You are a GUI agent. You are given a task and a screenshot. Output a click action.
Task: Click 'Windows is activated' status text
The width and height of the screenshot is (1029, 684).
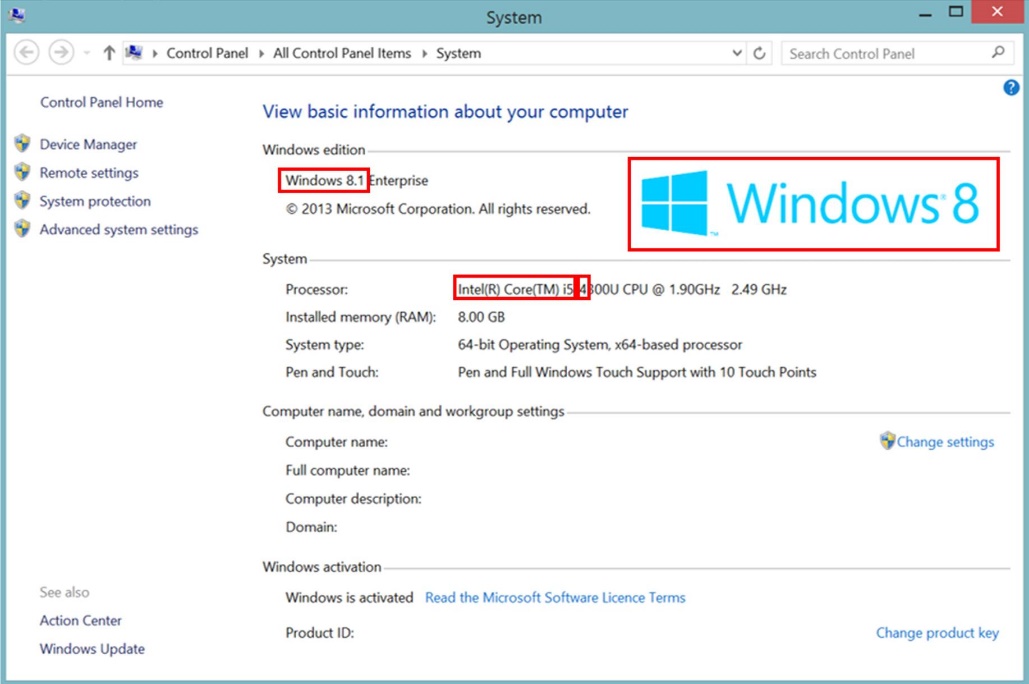tap(349, 597)
